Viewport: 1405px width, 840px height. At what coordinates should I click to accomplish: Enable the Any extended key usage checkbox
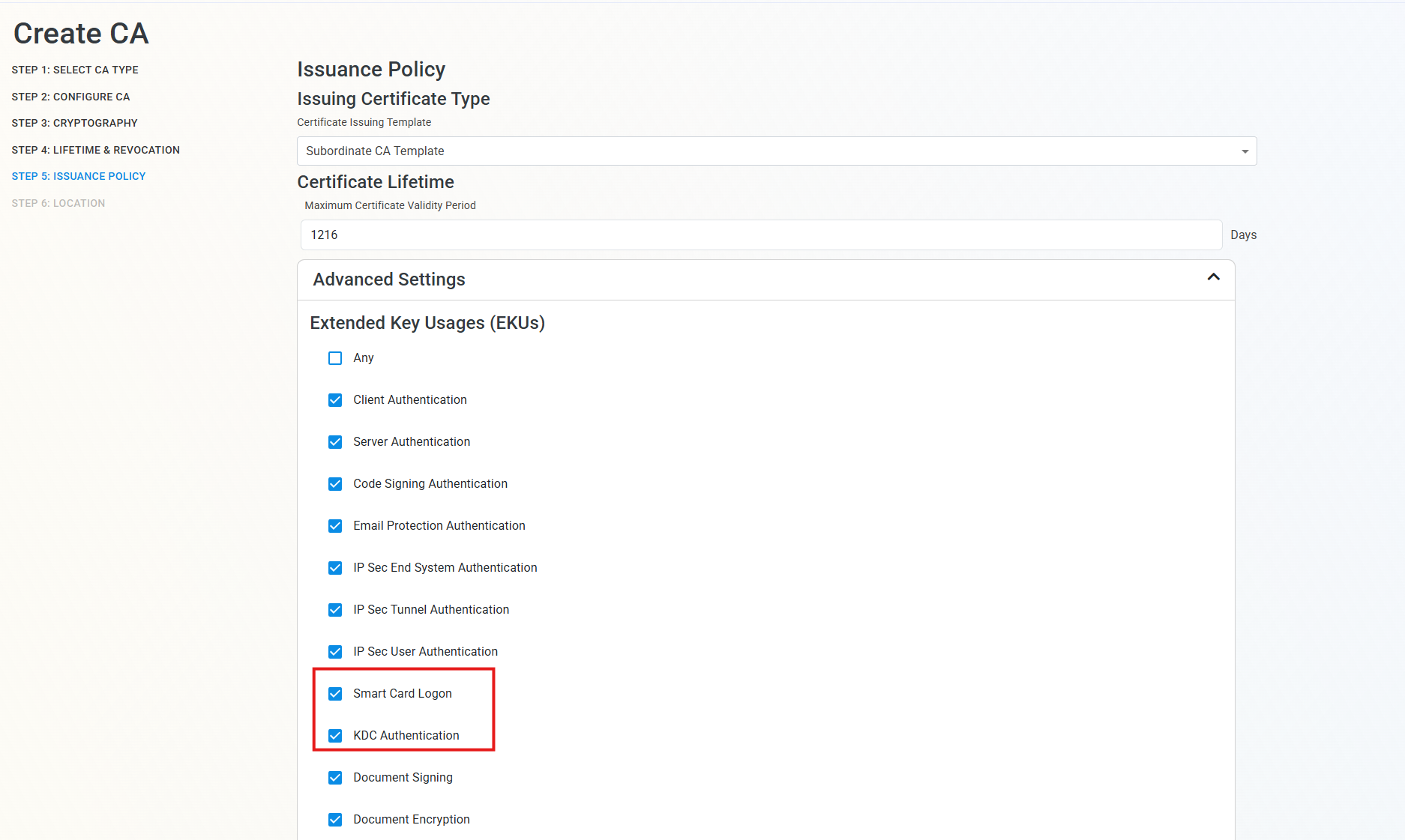point(334,358)
